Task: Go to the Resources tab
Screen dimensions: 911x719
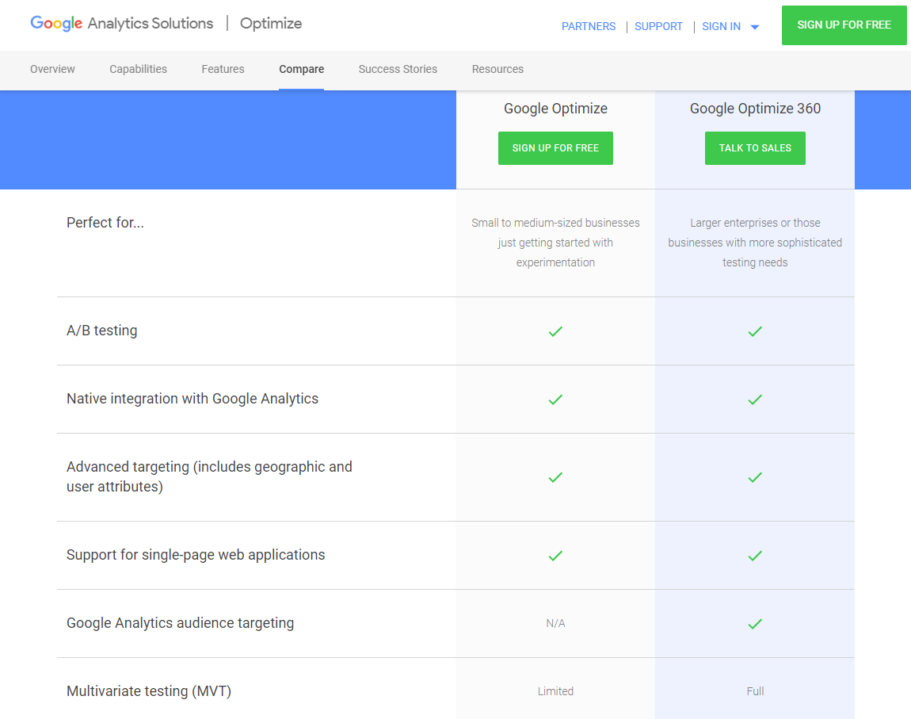Action: tap(497, 69)
